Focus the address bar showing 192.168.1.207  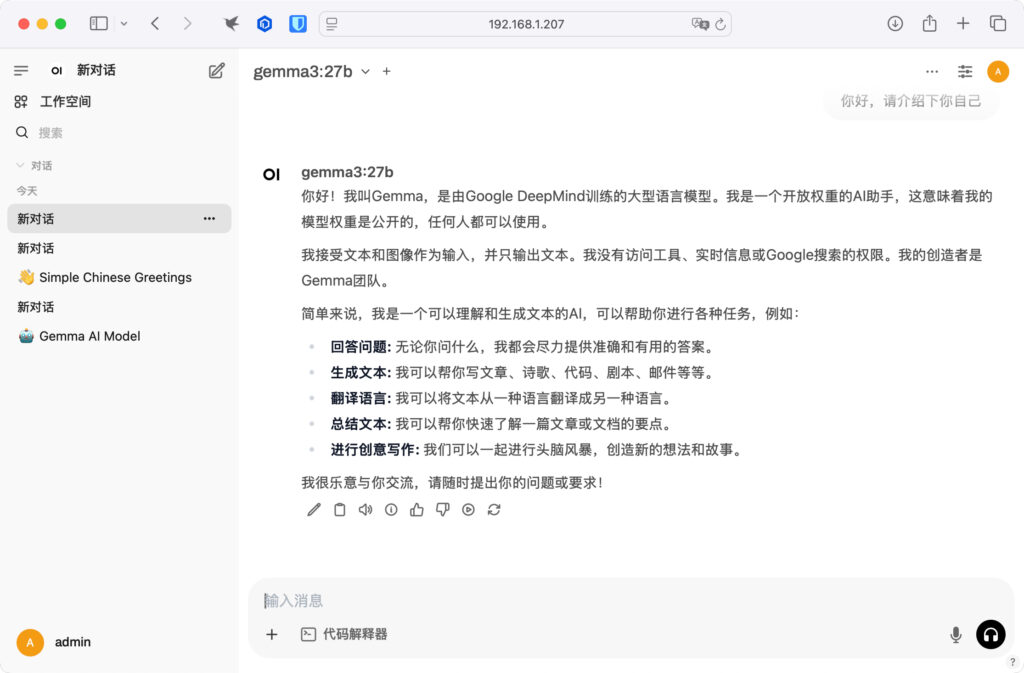tap(525, 23)
